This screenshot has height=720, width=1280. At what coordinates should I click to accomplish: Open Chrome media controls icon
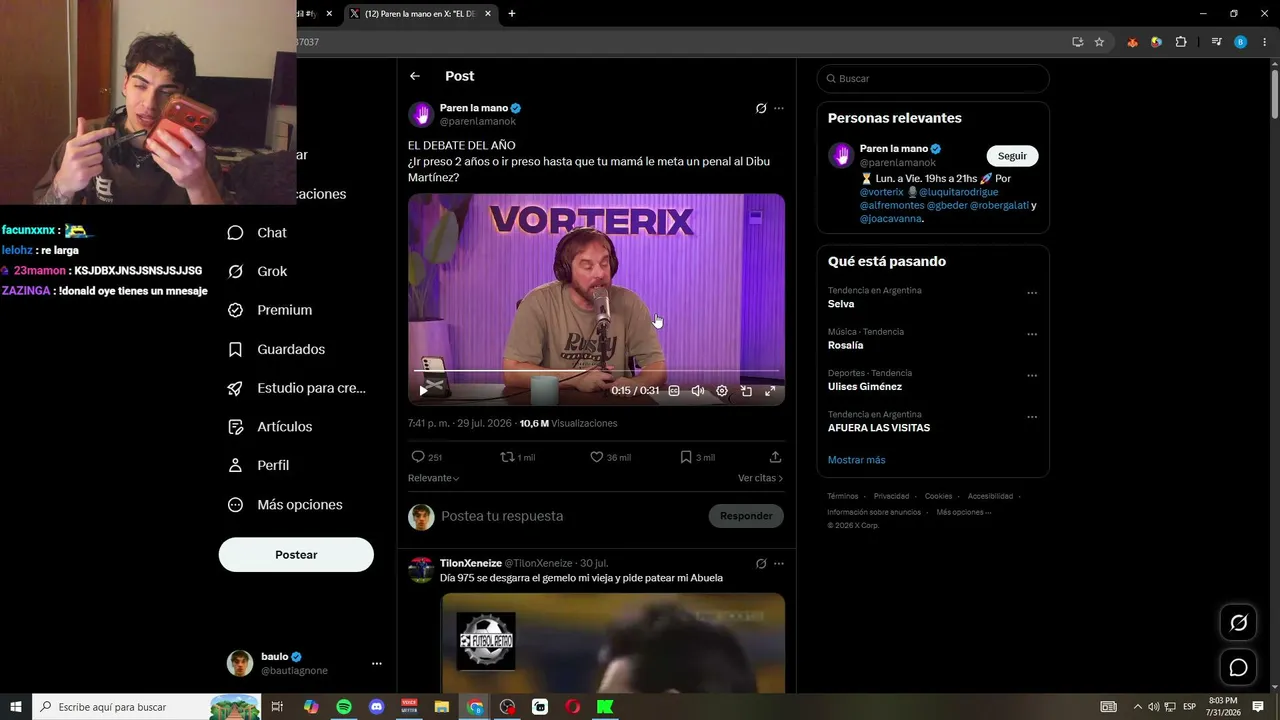tap(1217, 42)
